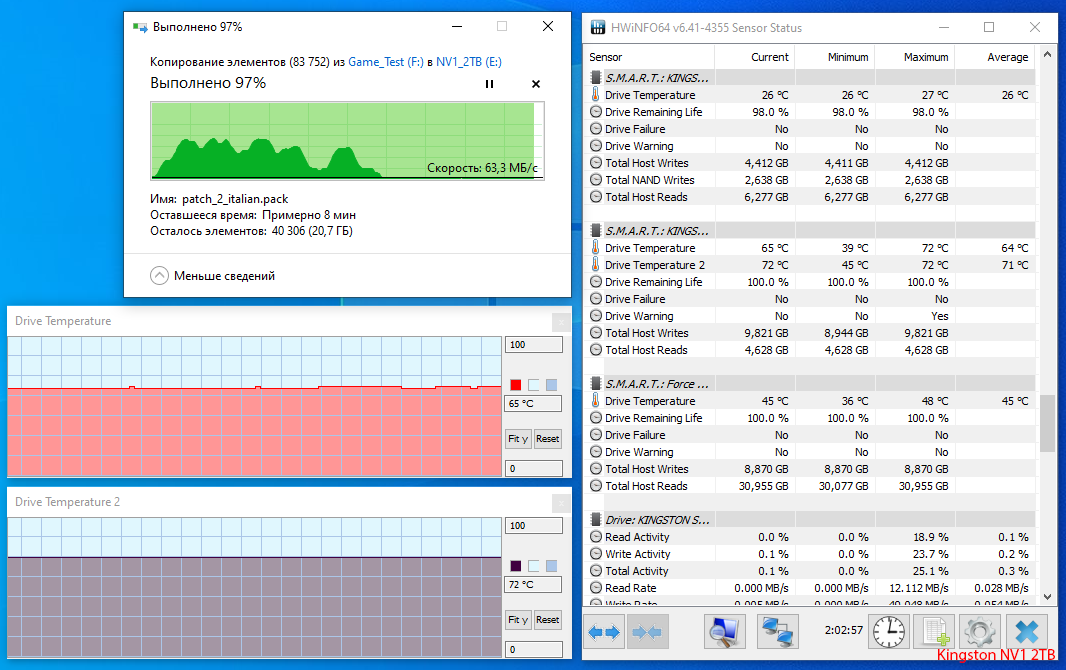Select first S.M.A.R.T.: KINGS... group header
Viewport: 1066px width, 670px height.
point(810,77)
